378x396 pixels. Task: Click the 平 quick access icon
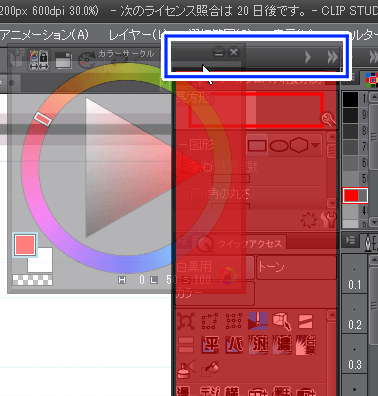click(210, 345)
